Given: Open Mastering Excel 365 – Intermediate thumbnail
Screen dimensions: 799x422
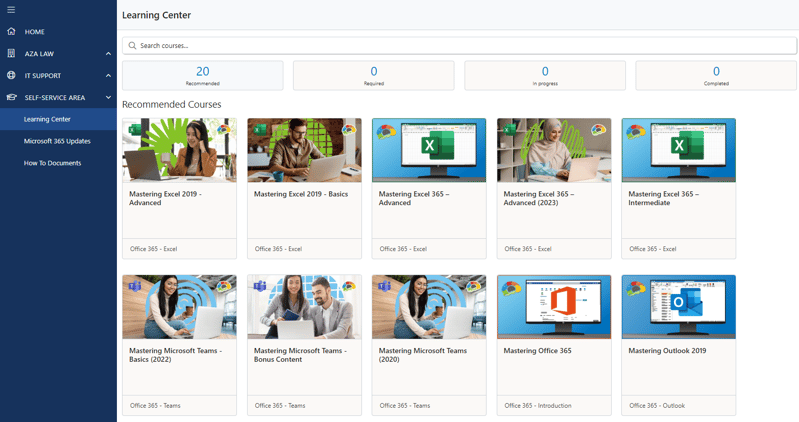Looking at the screenshot, I should pyautogui.click(x=679, y=150).
